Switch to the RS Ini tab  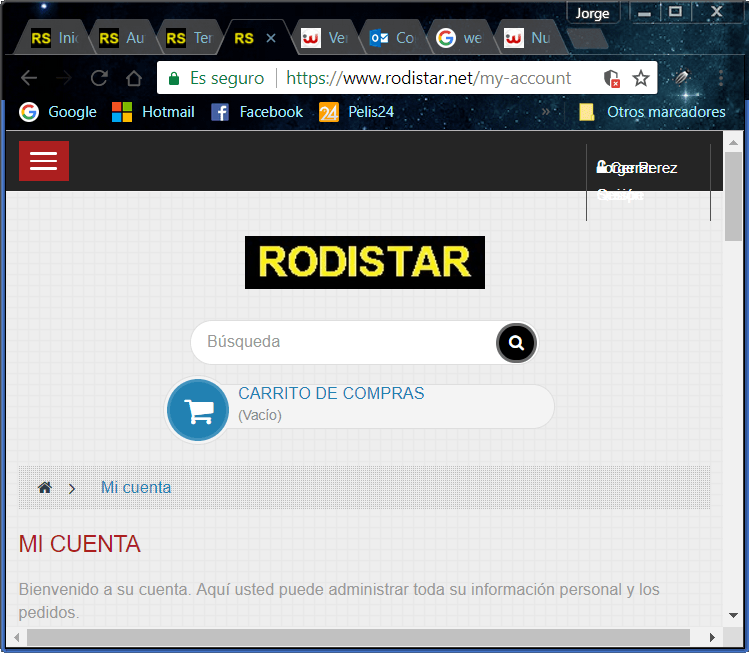(x=54, y=38)
